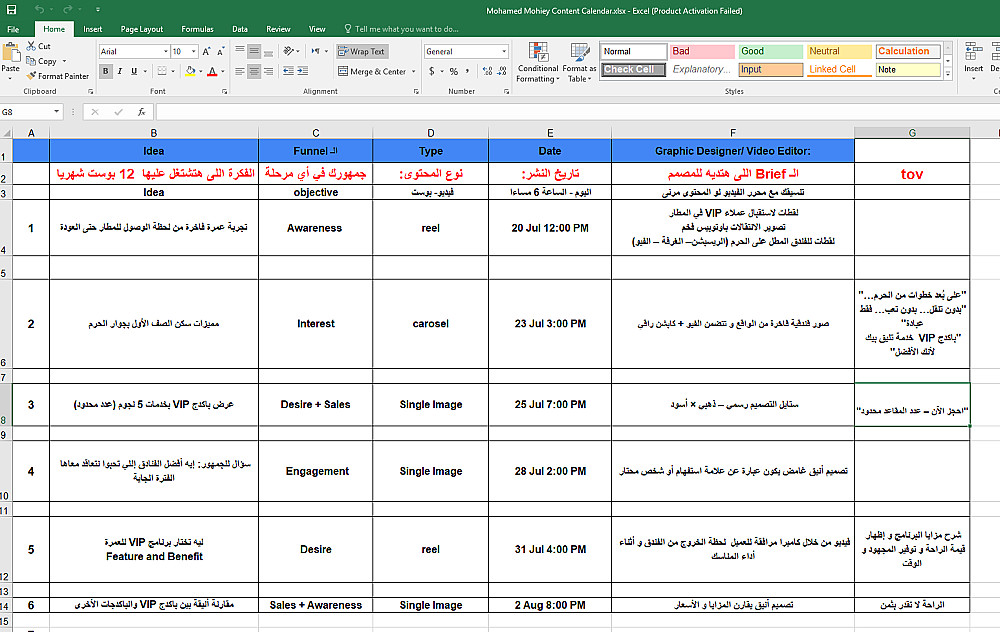Switch to the Review tab
This screenshot has height=632, width=1000.
pos(278,29)
